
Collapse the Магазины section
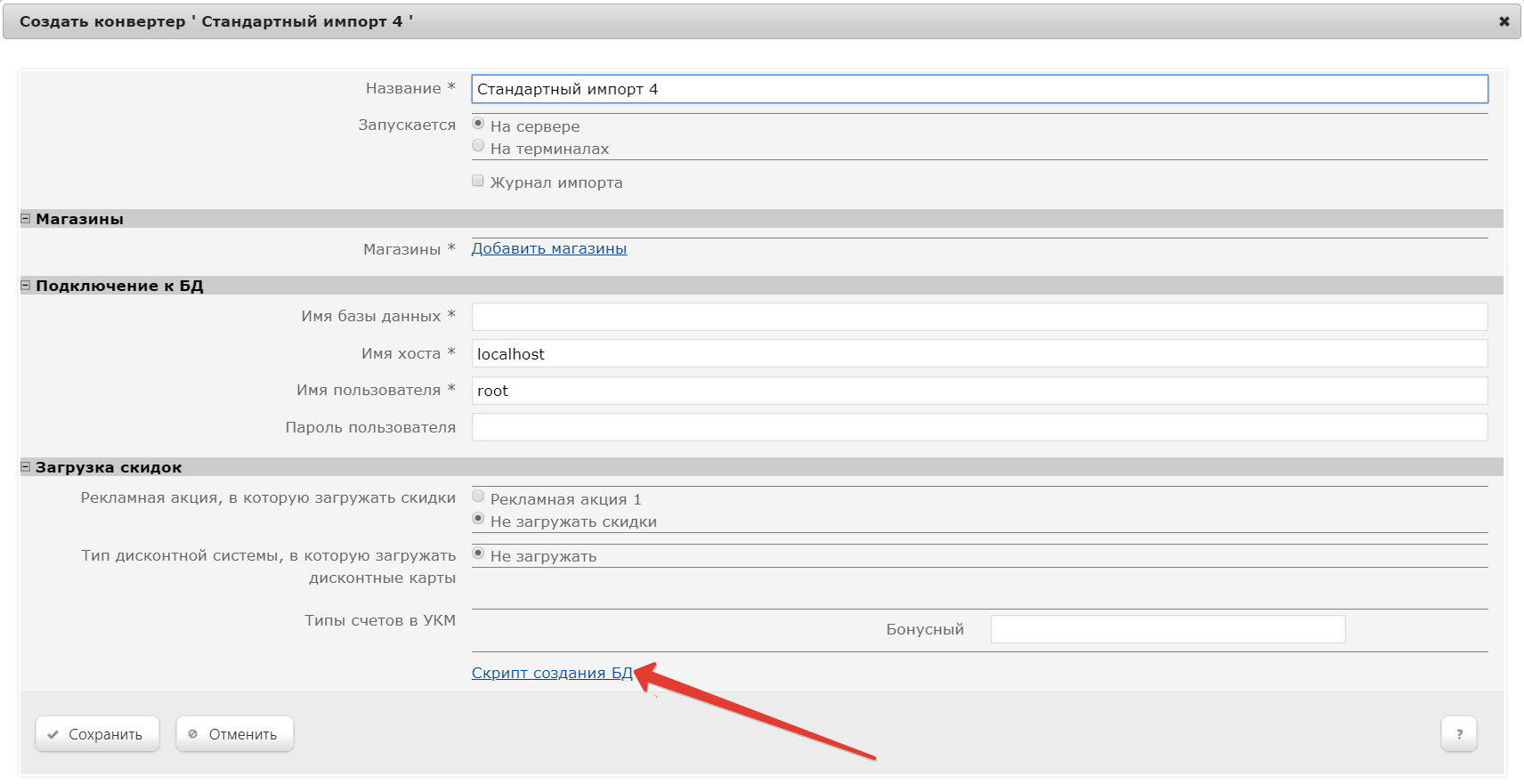26,219
